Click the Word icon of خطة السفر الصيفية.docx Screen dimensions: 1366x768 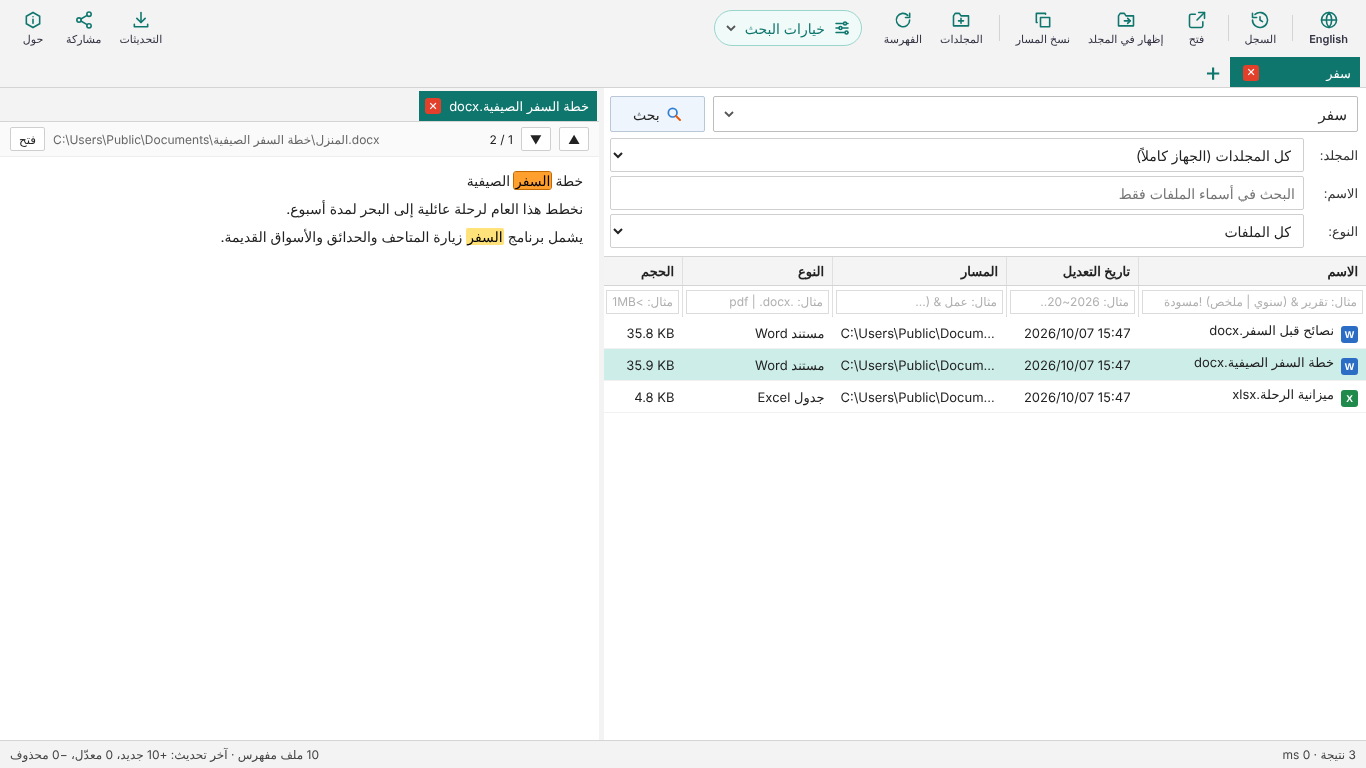point(1349,366)
